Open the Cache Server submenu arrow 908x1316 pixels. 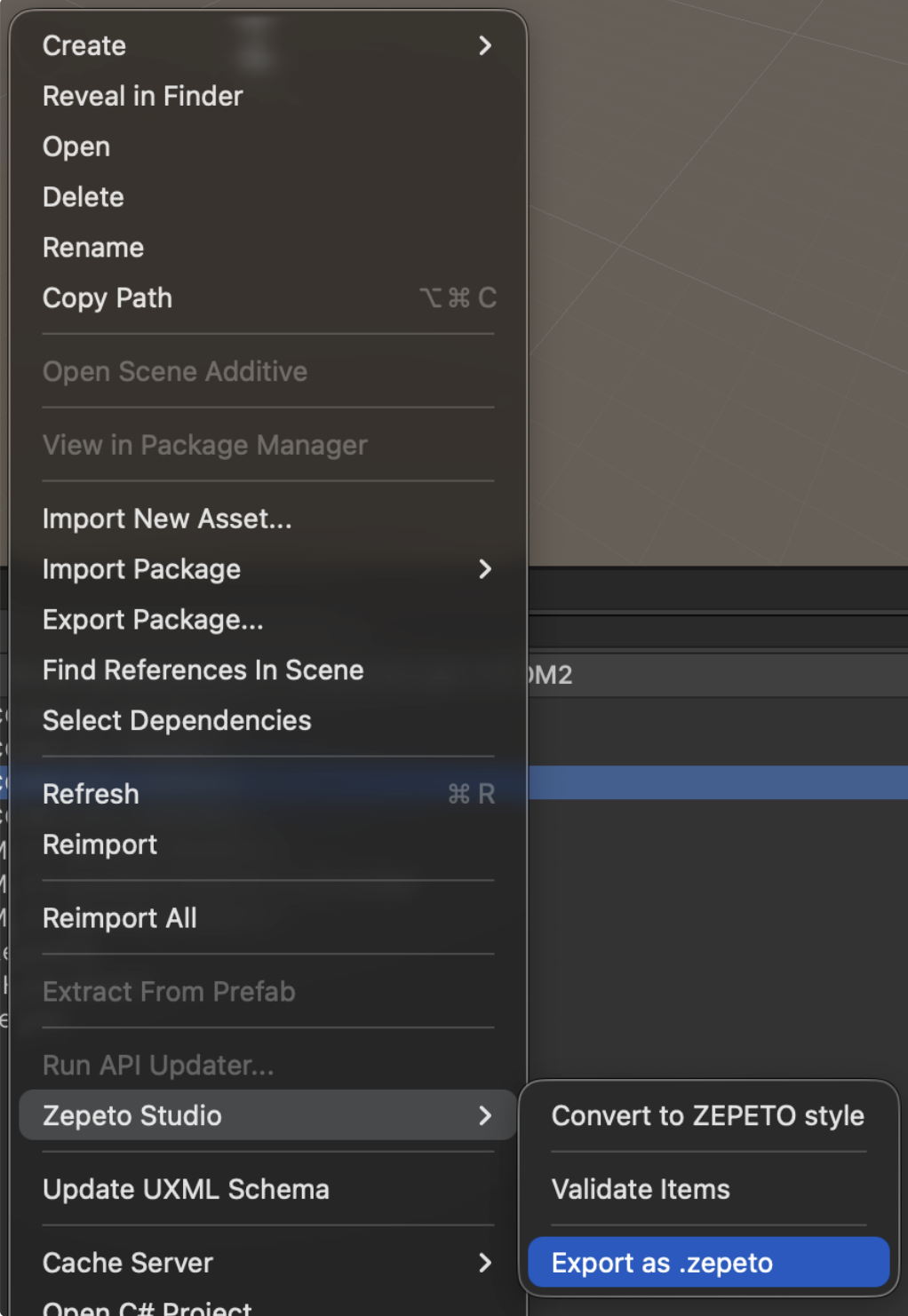pyautogui.click(x=485, y=1263)
